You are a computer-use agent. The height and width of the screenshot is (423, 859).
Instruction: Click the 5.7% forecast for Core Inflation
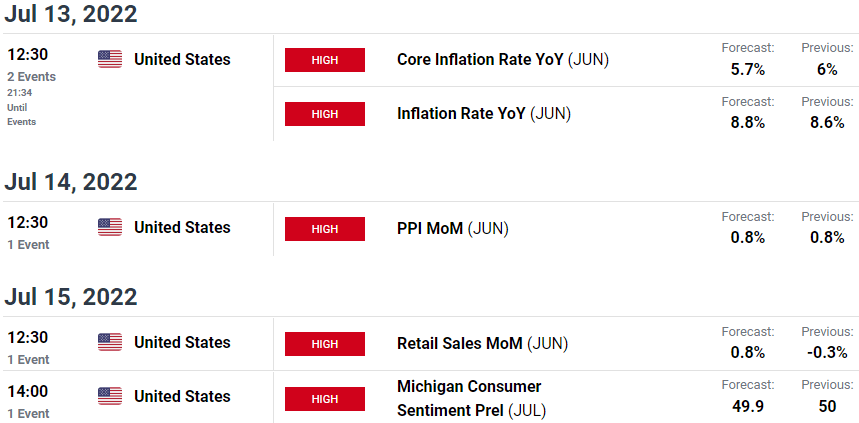pos(748,70)
